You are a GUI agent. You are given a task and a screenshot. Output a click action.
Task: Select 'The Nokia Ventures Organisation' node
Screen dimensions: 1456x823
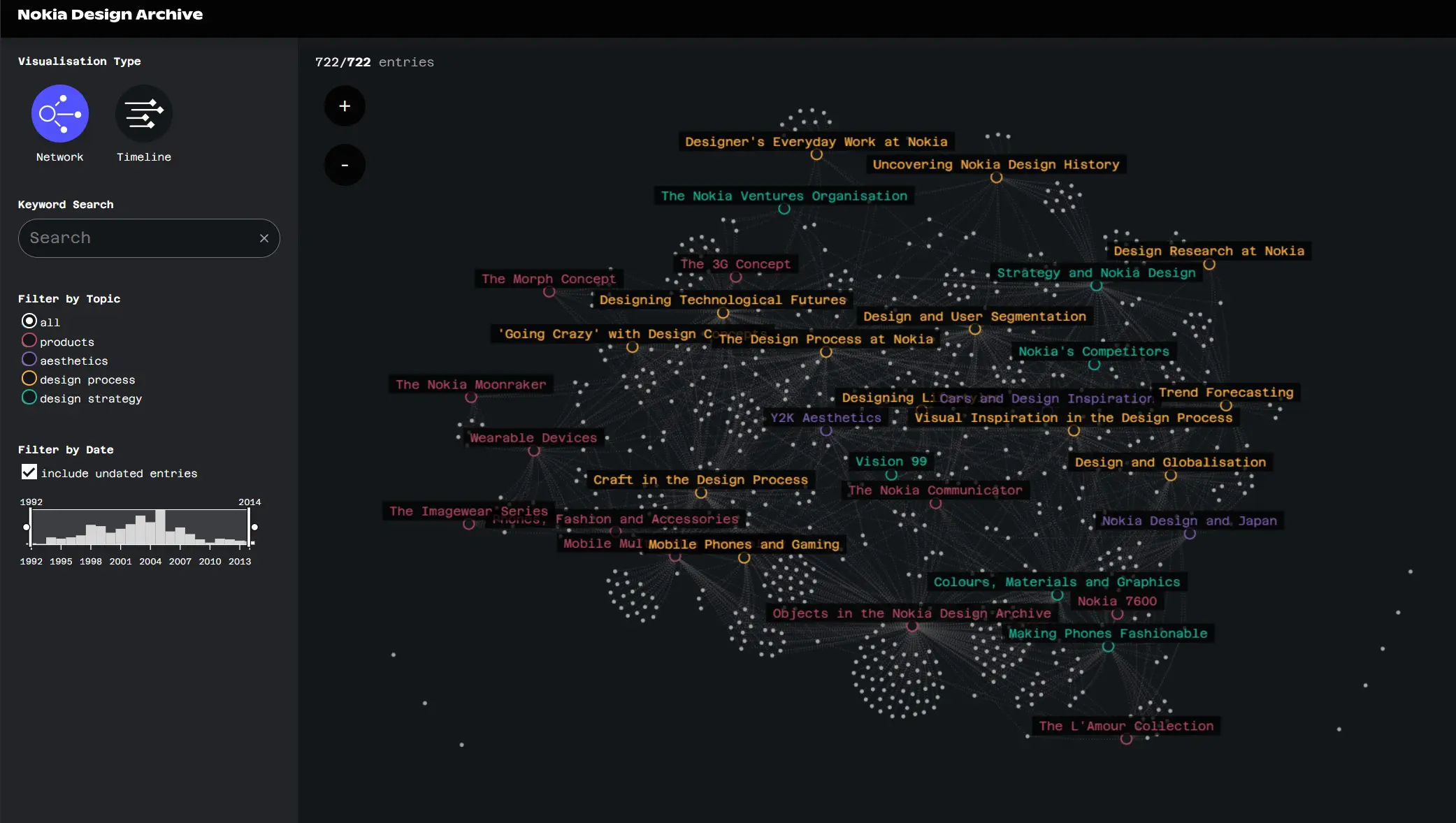[784, 196]
